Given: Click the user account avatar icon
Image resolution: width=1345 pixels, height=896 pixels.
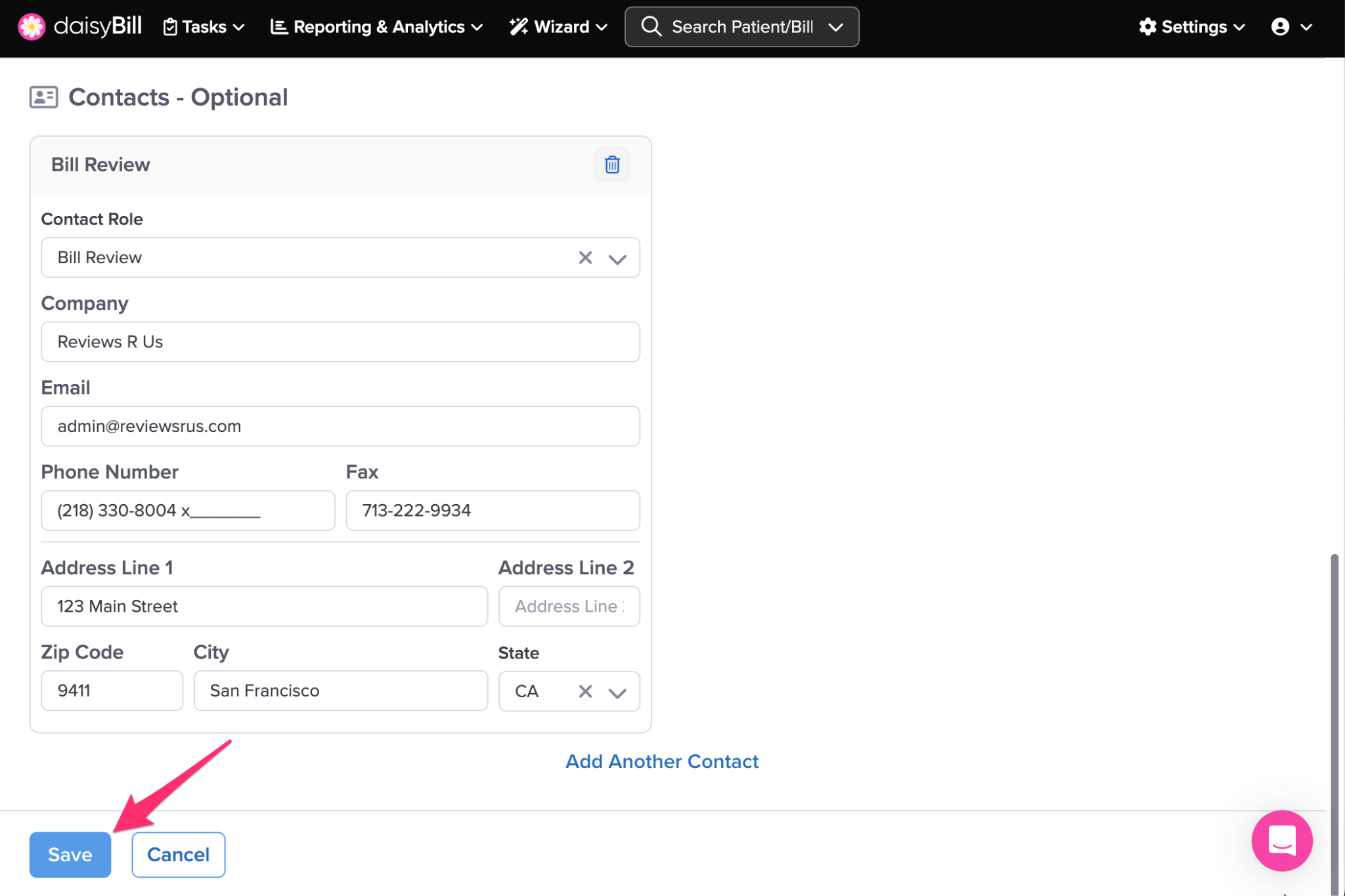Looking at the screenshot, I should point(1280,27).
